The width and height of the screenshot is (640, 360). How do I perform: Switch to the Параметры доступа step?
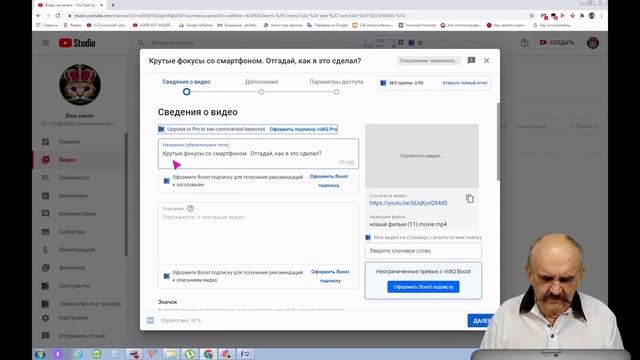(x=336, y=86)
